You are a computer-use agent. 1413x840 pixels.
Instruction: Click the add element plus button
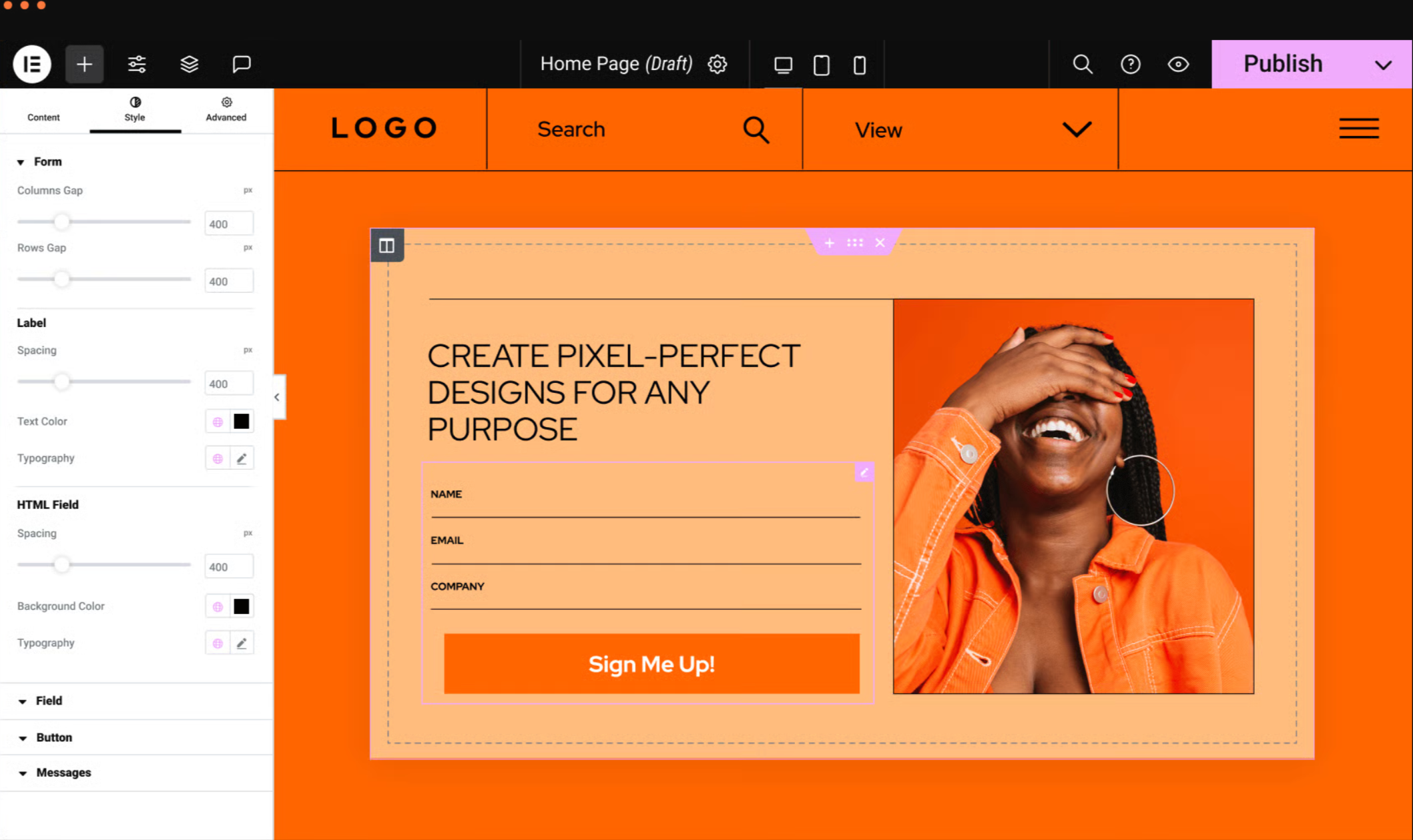(x=84, y=64)
